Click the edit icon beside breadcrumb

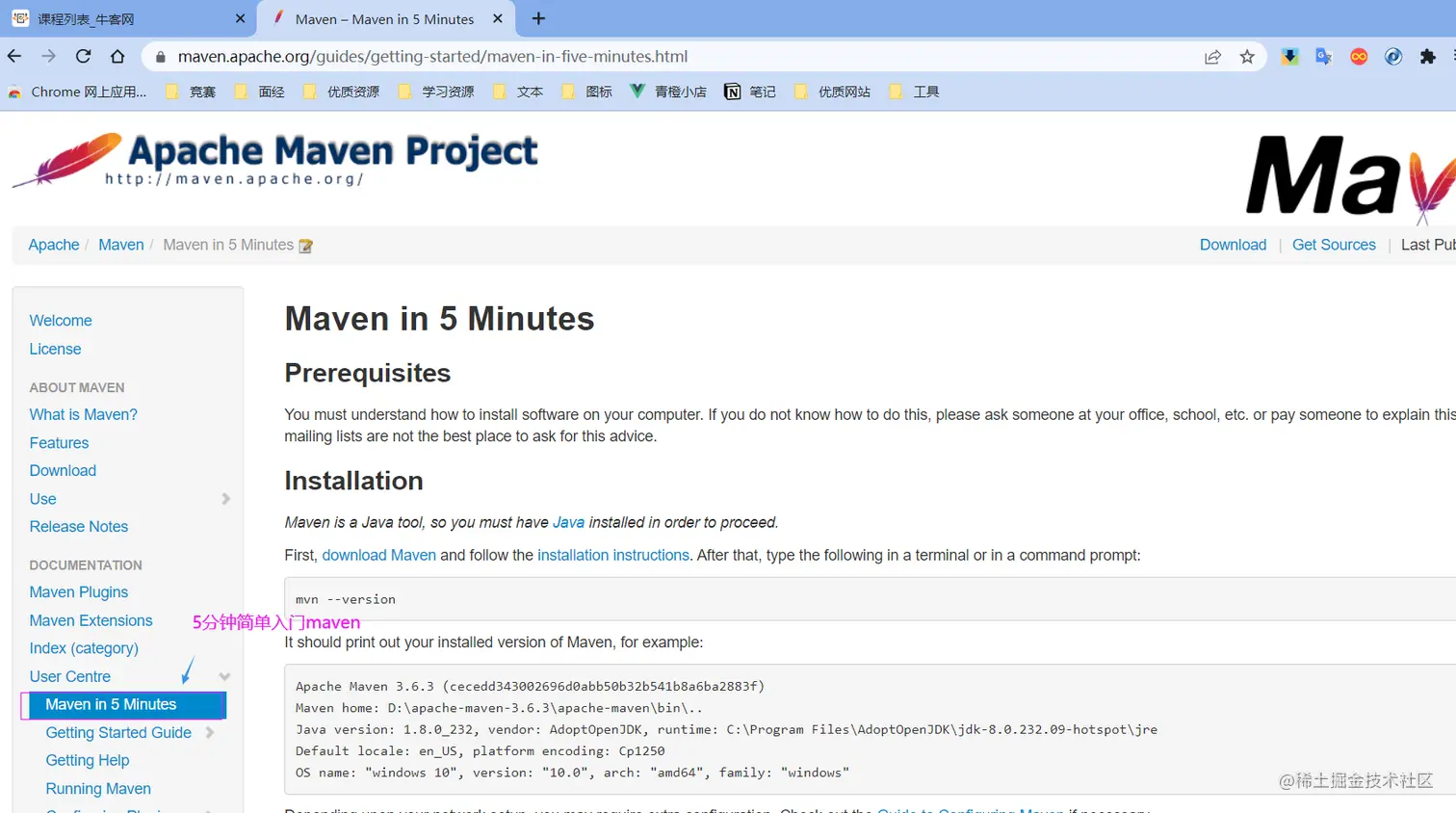click(x=305, y=246)
